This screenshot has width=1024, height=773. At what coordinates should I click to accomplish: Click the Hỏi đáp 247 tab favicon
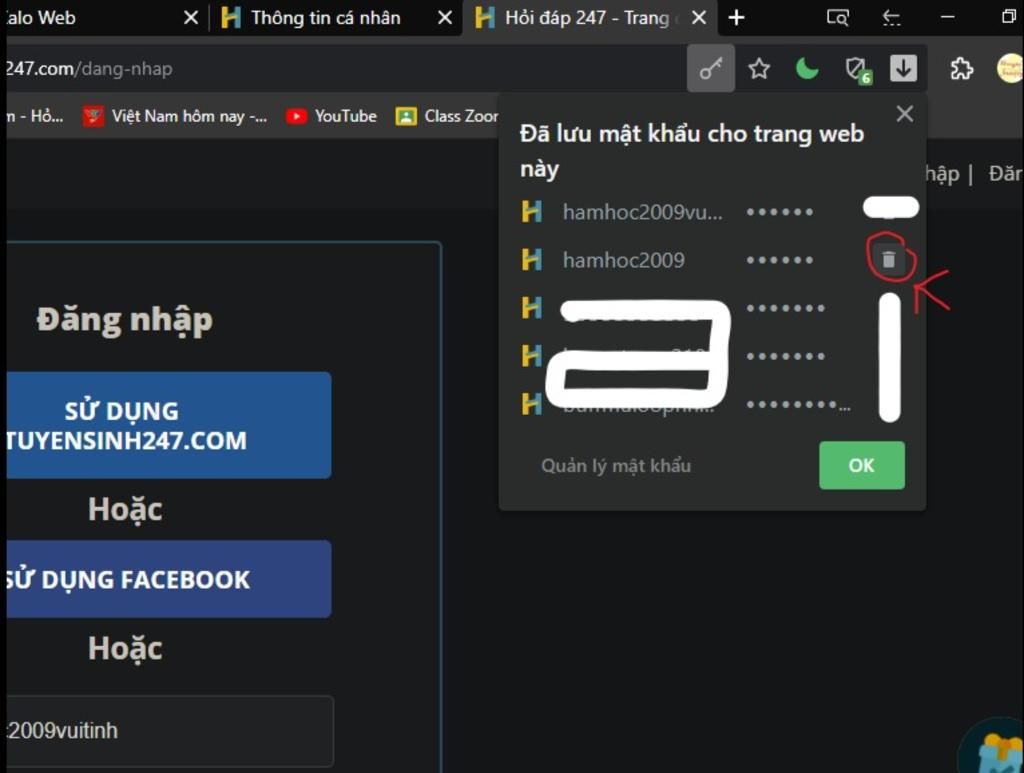(485, 18)
